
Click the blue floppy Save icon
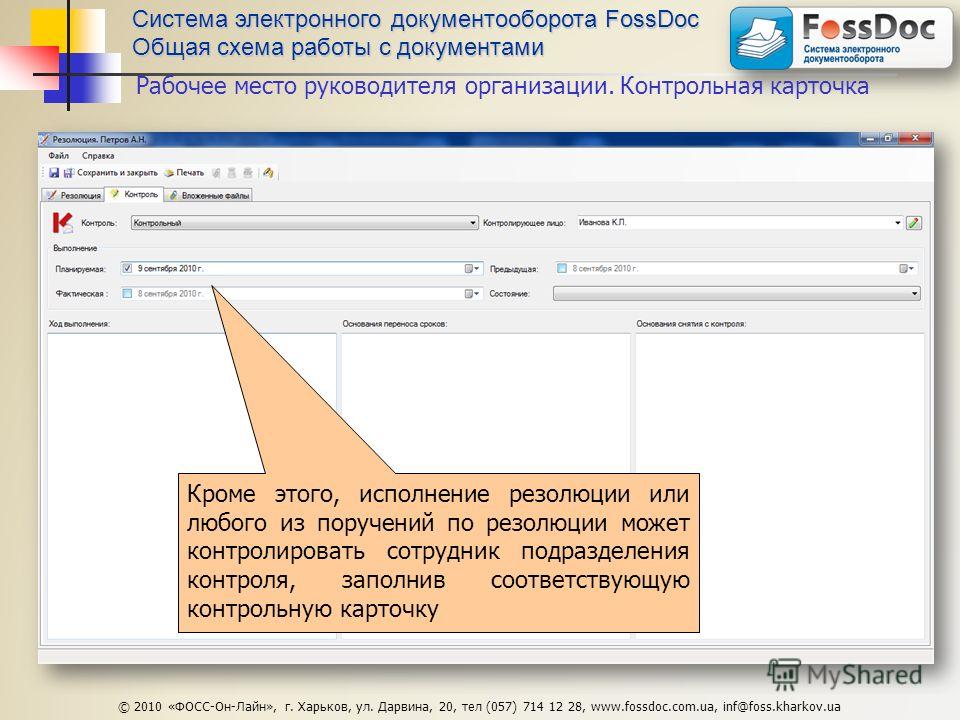click(54, 173)
